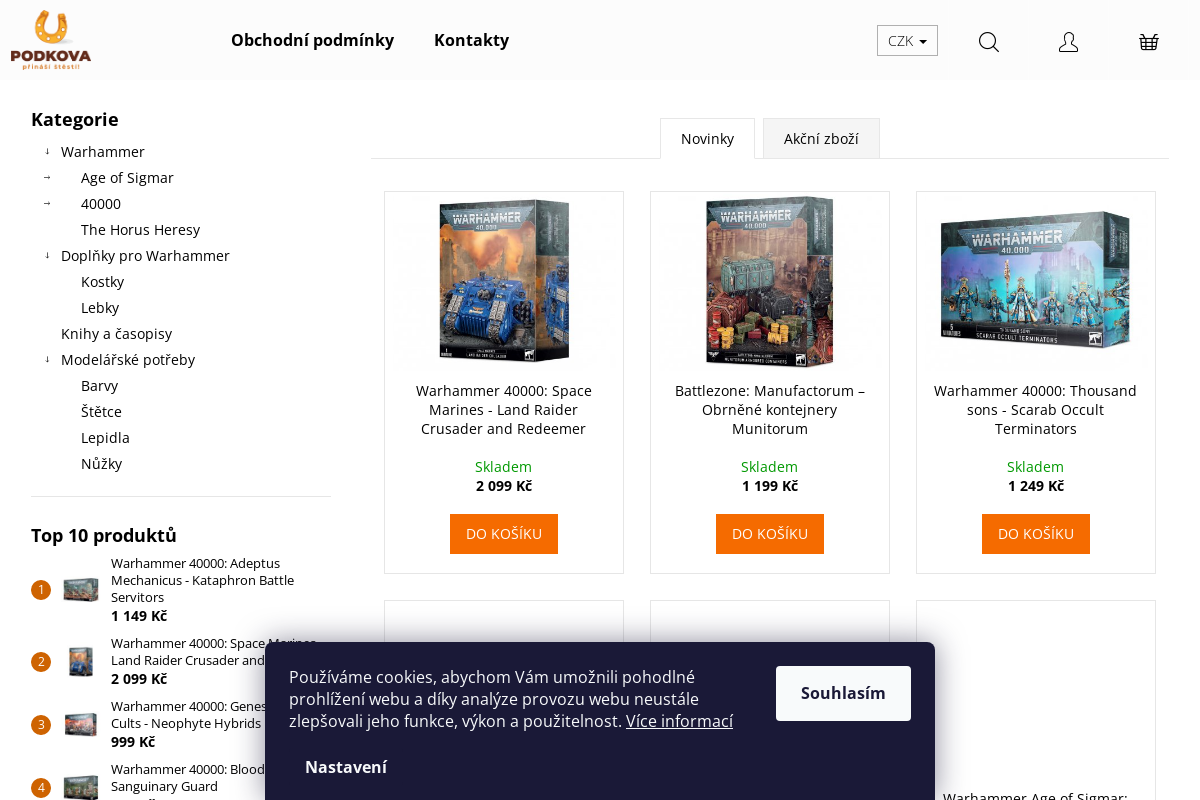Click the Podkova horseshoe logo

click(50, 40)
